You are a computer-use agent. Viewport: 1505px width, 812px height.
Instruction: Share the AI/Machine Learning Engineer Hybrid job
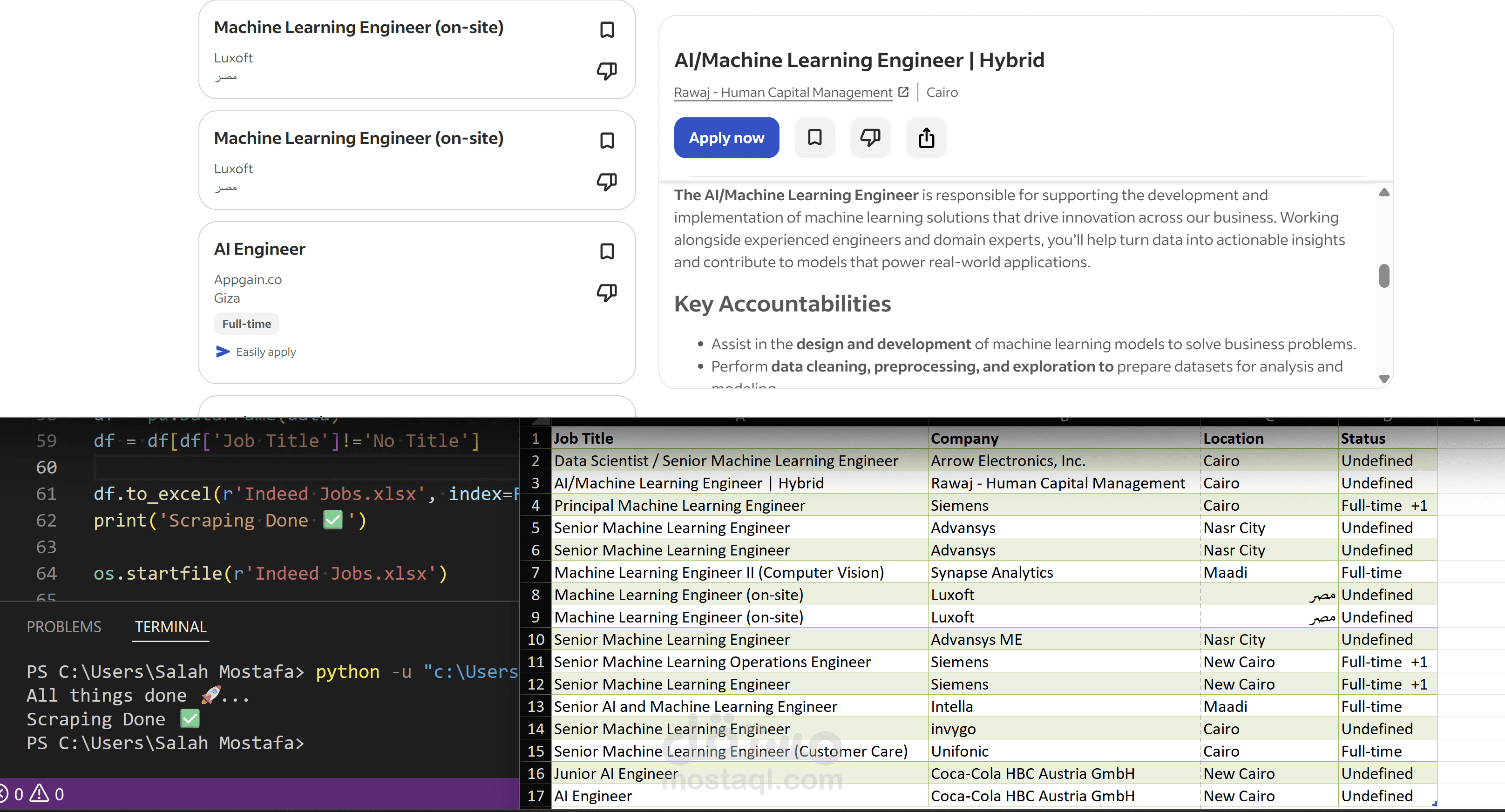(x=926, y=137)
